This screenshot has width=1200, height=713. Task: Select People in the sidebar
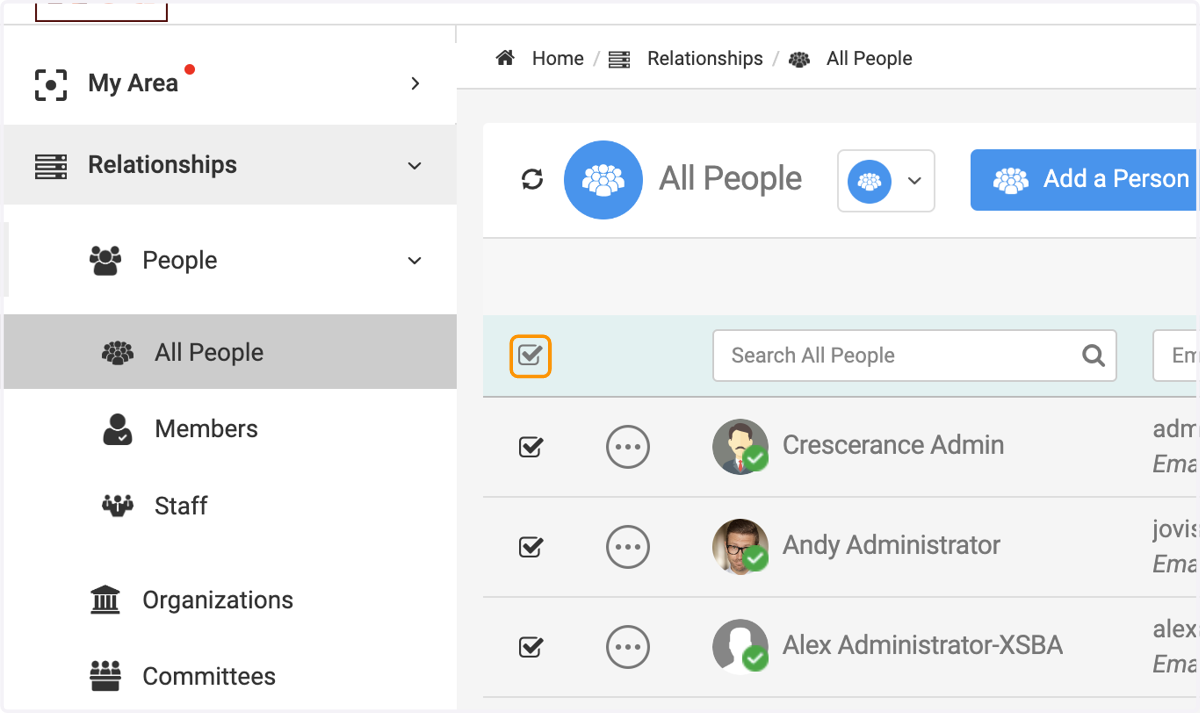[230, 260]
